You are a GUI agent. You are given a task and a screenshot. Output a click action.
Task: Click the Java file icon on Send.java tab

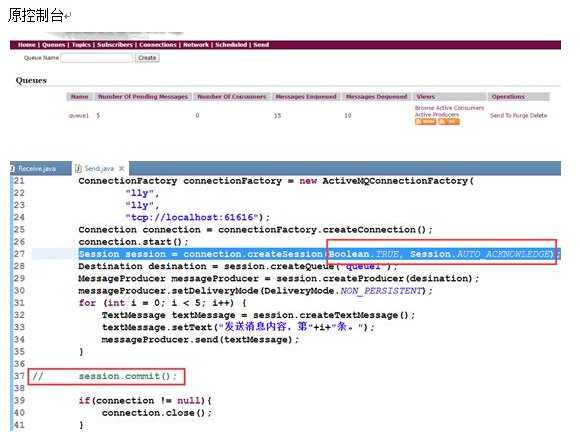(78, 168)
